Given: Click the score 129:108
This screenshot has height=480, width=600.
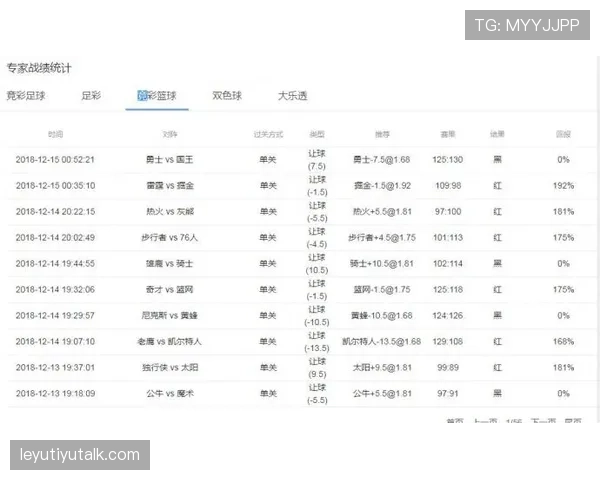Looking at the screenshot, I should 448,341.
